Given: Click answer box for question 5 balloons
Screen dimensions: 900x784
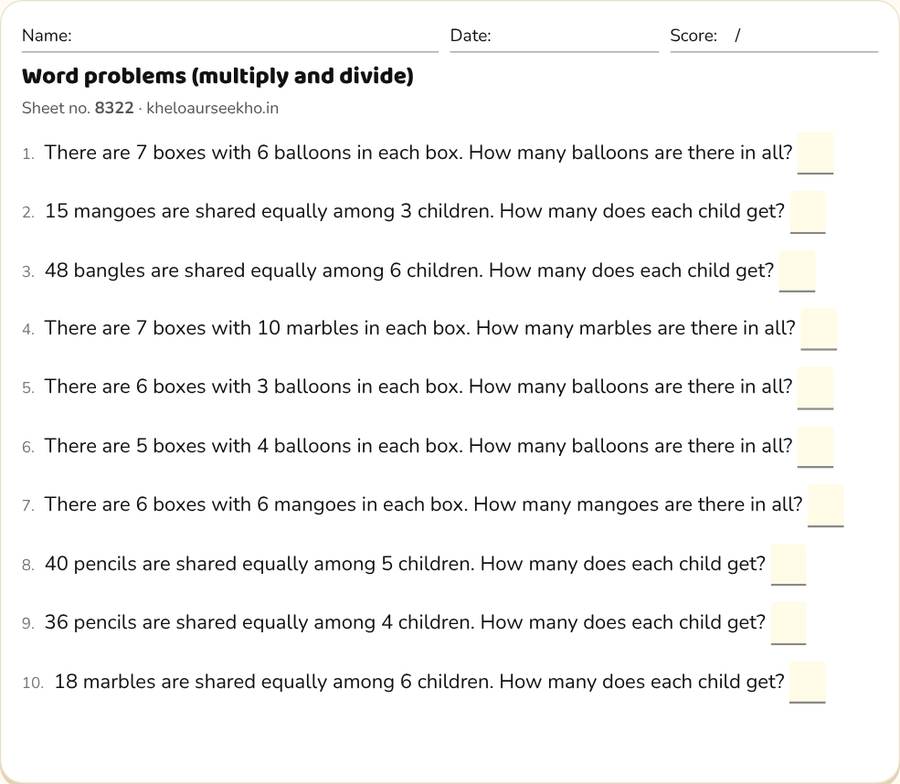Looking at the screenshot, I should pos(815,388).
